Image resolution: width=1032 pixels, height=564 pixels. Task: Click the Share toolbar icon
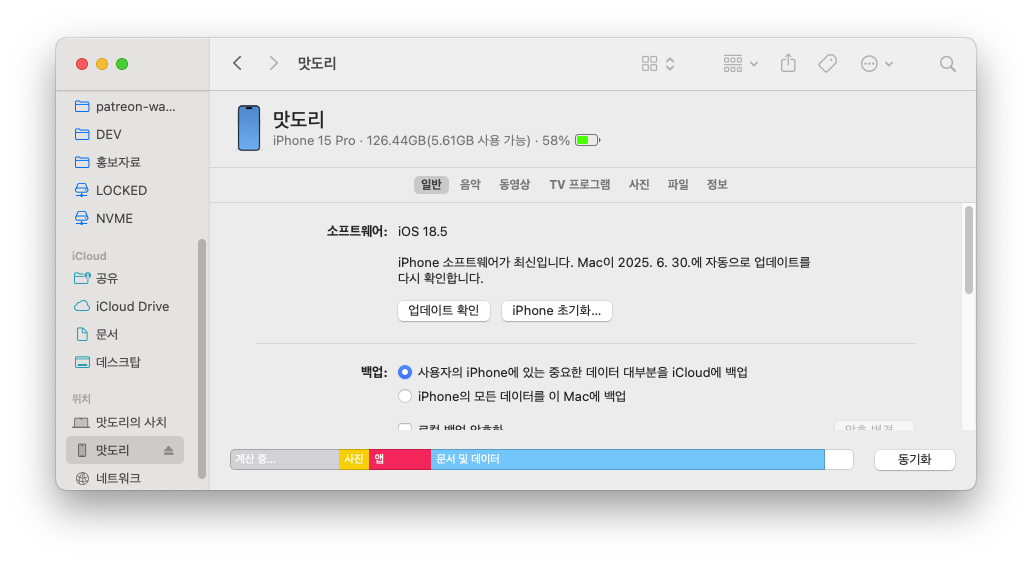[788, 63]
